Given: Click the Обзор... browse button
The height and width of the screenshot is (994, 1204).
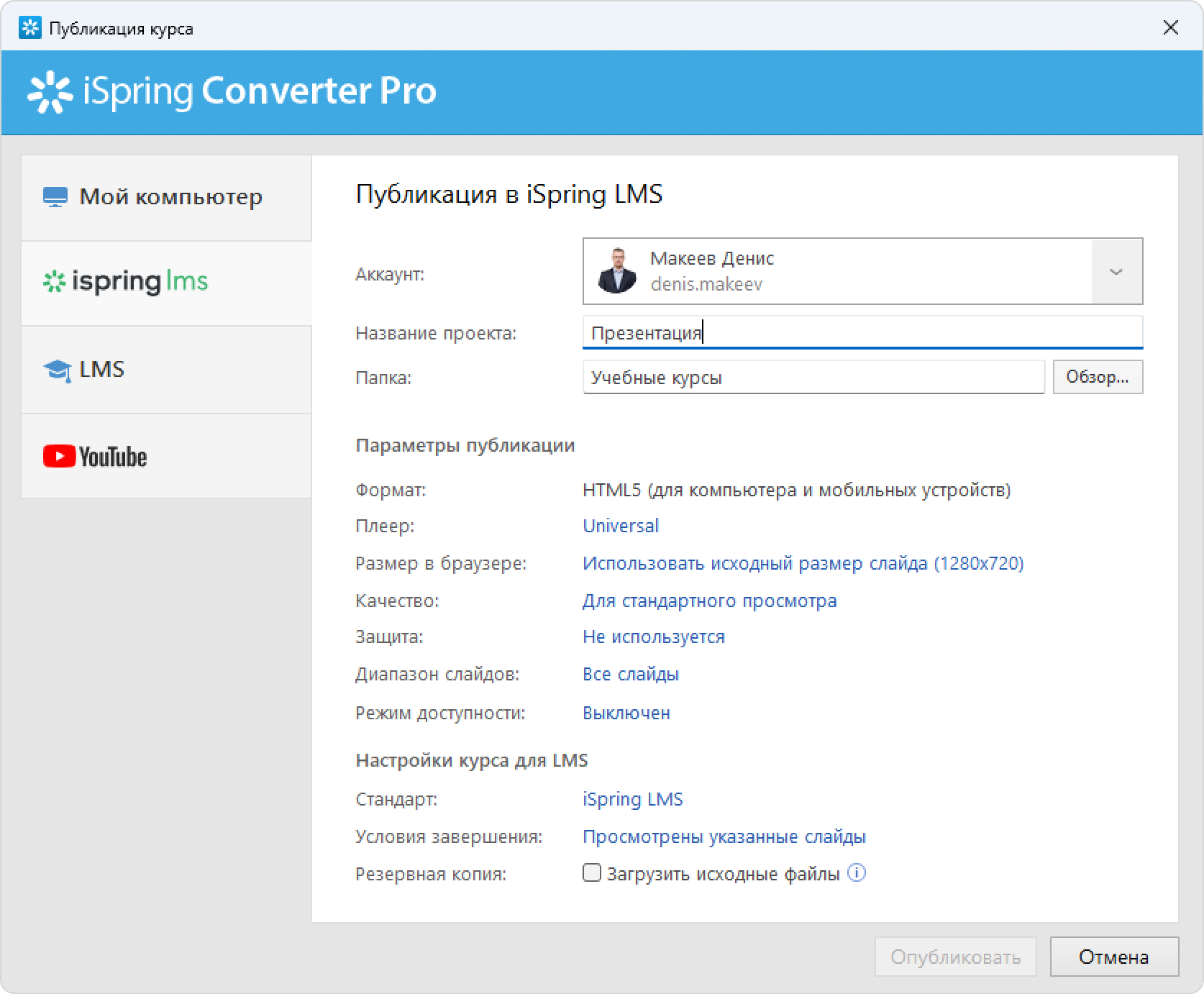Looking at the screenshot, I should tap(1098, 377).
